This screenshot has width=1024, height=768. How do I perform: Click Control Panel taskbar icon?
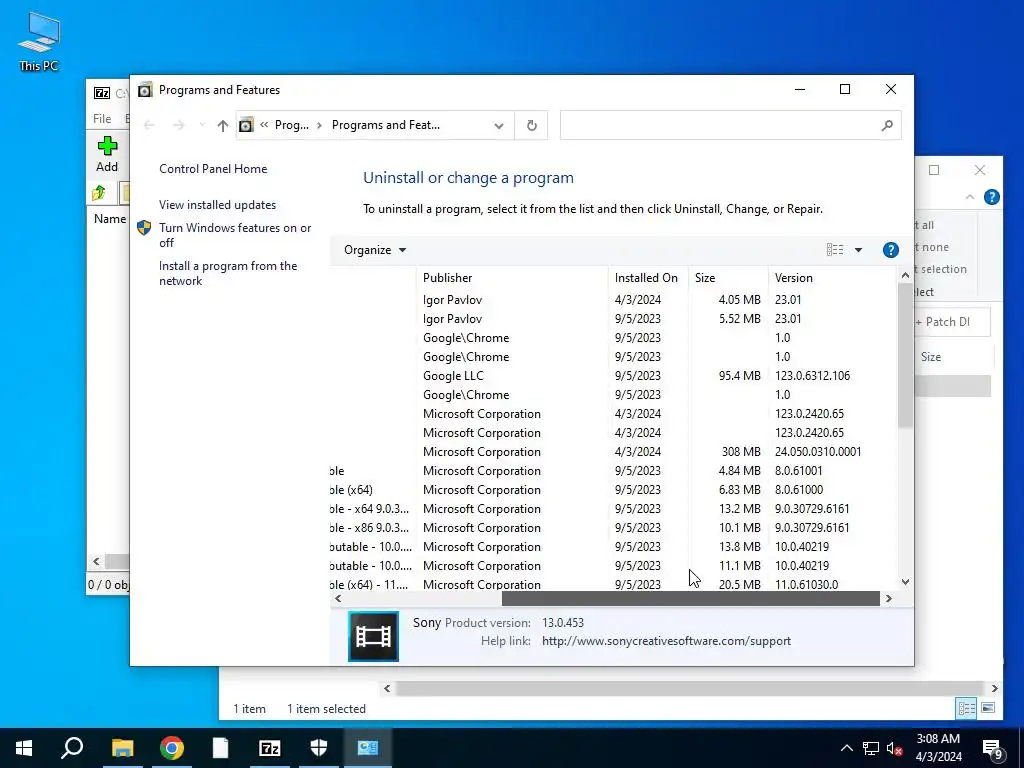[x=368, y=748]
